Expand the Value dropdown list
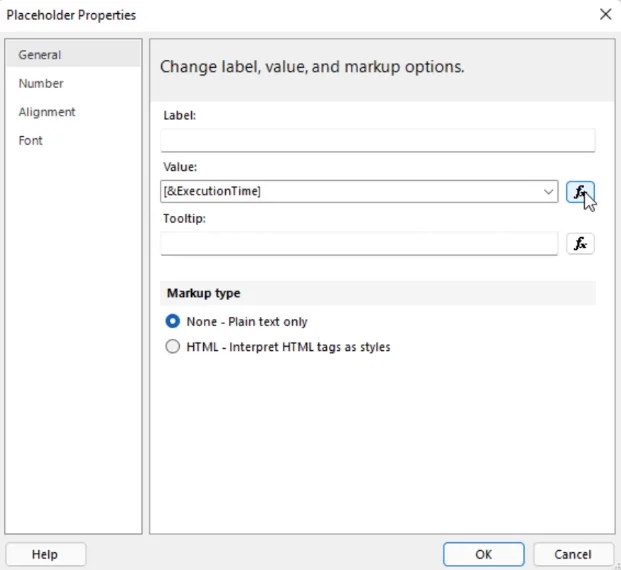This screenshot has height=570, width=621. tap(548, 192)
